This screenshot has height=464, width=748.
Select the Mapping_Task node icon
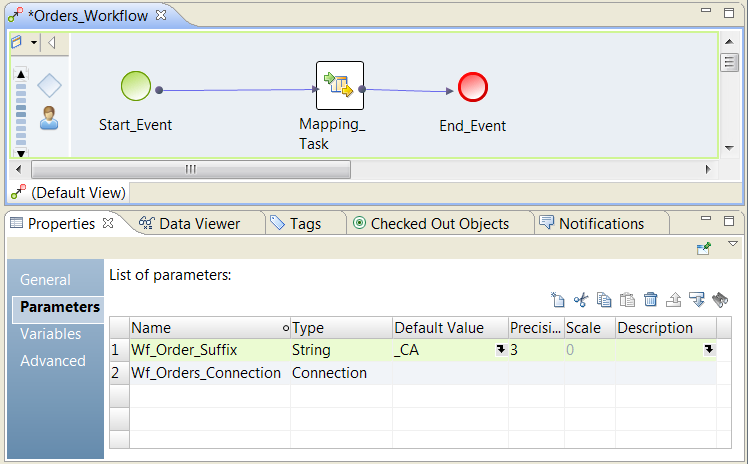pyautogui.click(x=340, y=86)
